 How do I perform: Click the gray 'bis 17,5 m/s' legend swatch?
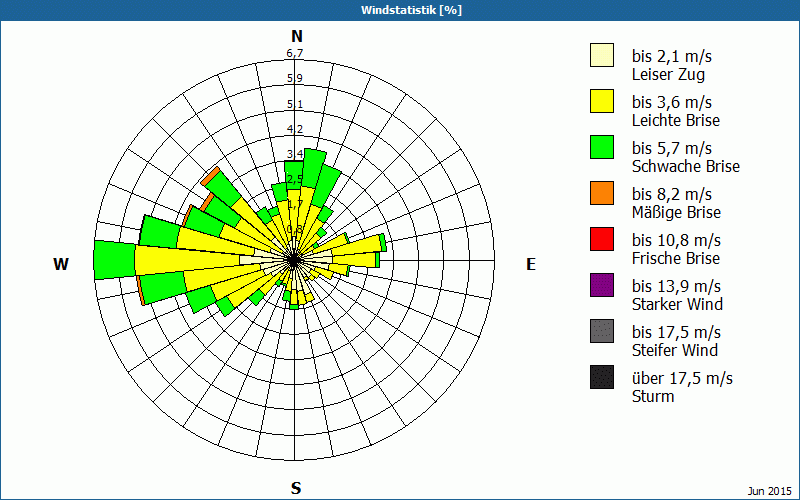[x=602, y=331]
